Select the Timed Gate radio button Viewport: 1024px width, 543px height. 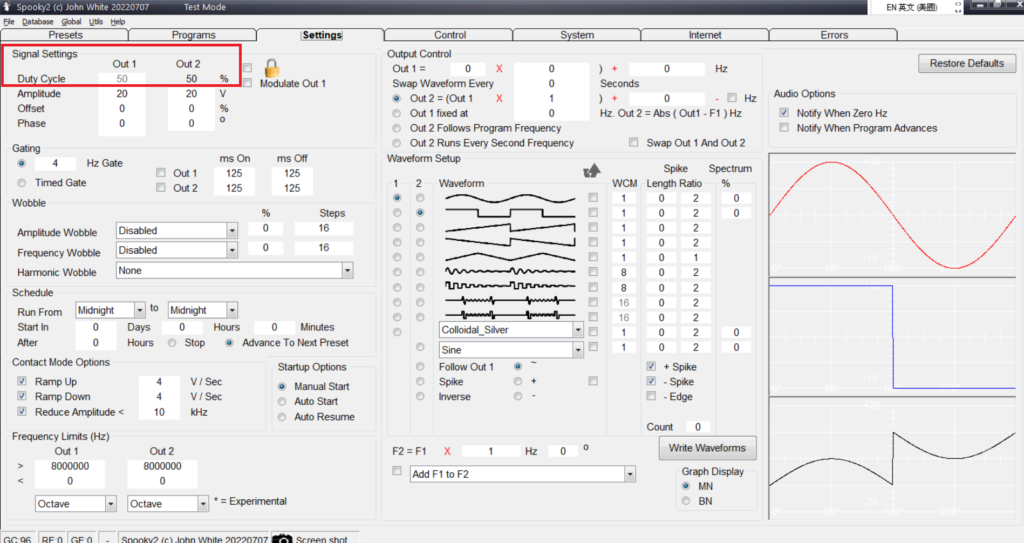click(x=23, y=182)
